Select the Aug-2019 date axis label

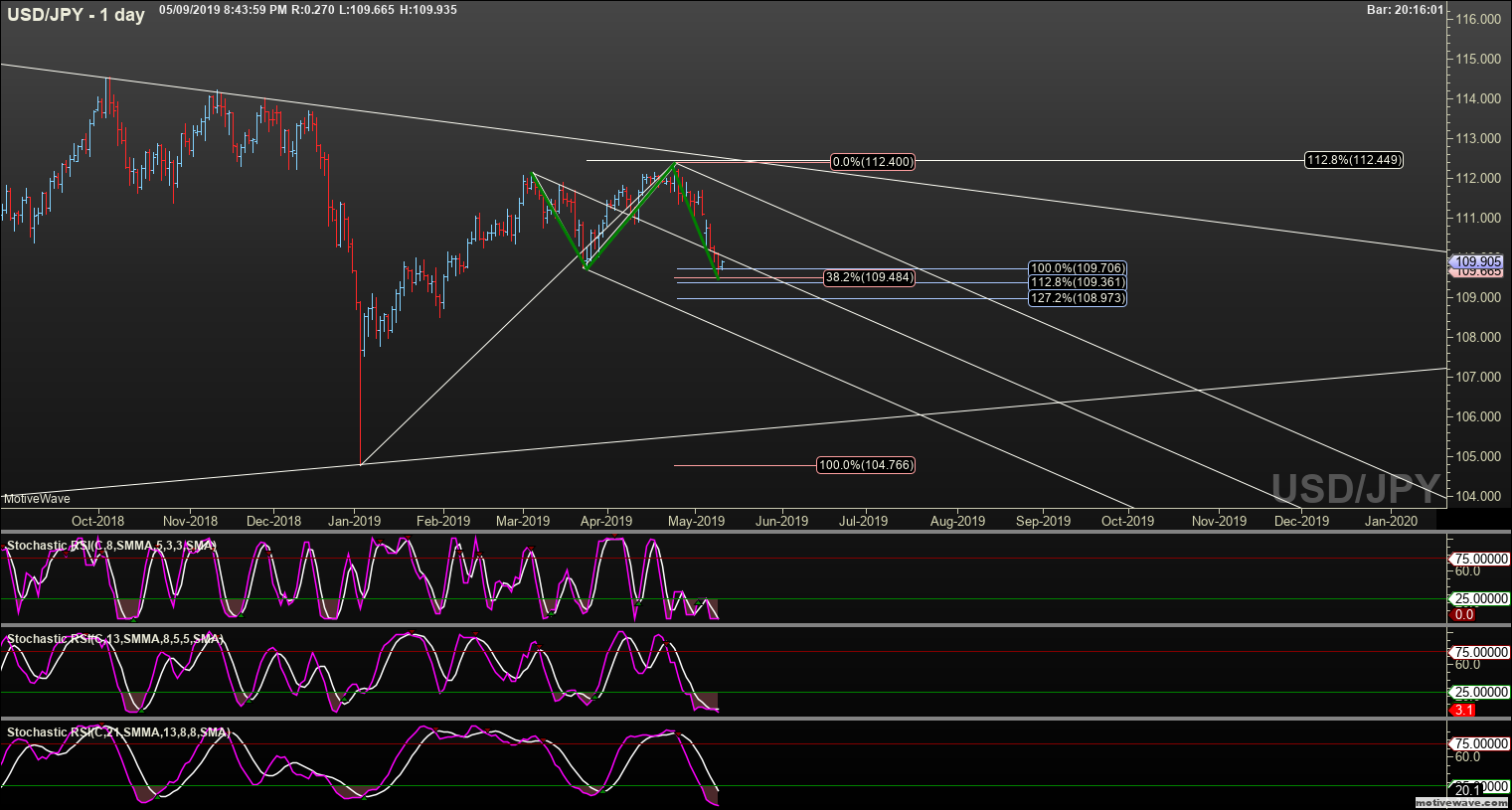click(x=957, y=521)
